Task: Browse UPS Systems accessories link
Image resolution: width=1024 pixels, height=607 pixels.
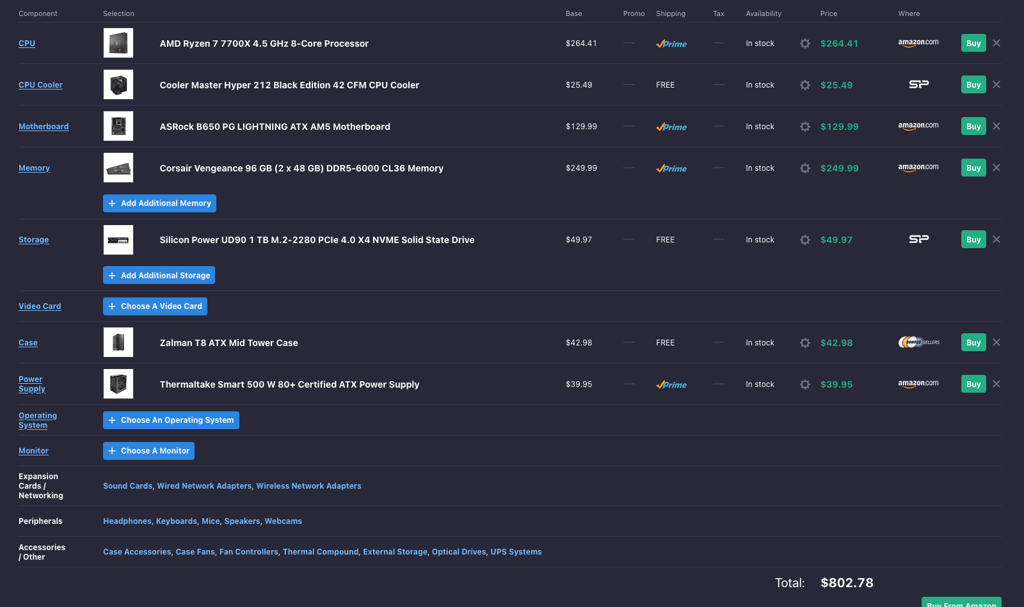Action: pyautogui.click(x=516, y=552)
